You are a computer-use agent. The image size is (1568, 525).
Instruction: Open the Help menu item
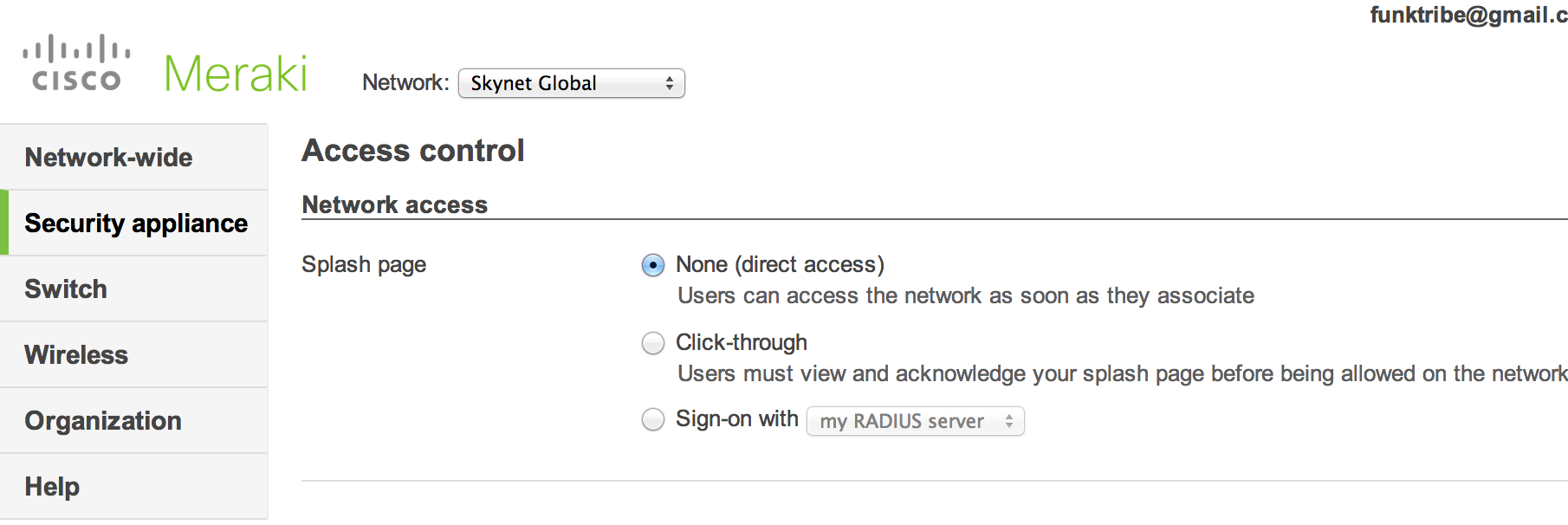click(x=52, y=487)
